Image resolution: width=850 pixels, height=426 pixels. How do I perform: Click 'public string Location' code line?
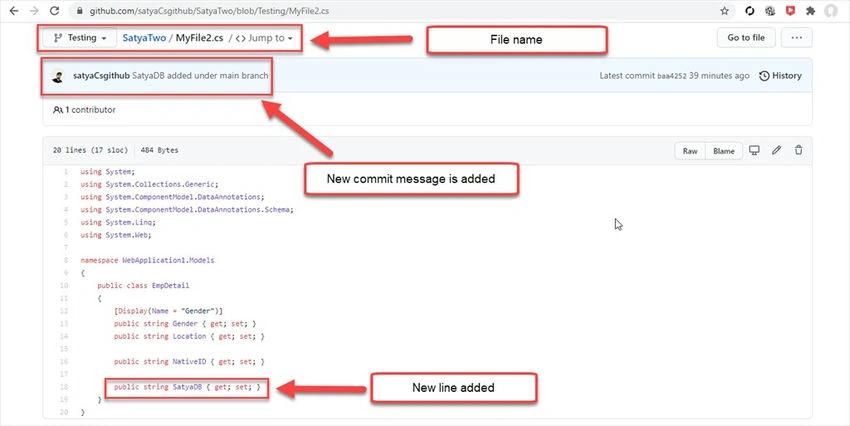point(189,336)
